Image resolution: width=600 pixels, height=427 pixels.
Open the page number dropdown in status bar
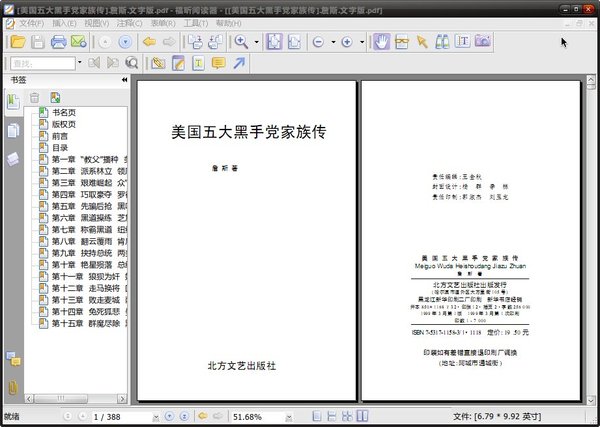pos(156,417)
